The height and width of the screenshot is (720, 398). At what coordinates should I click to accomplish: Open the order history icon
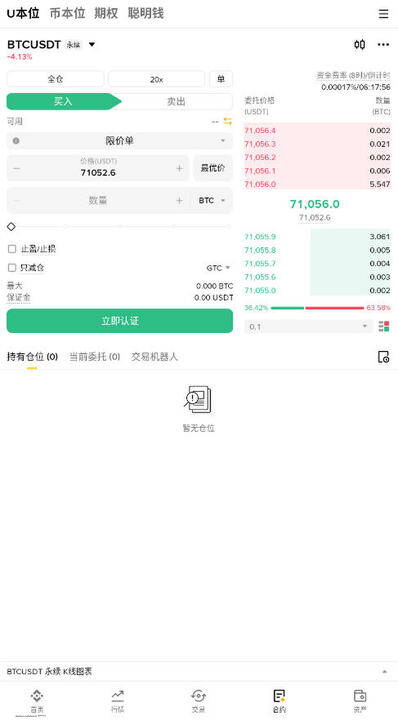383,357
